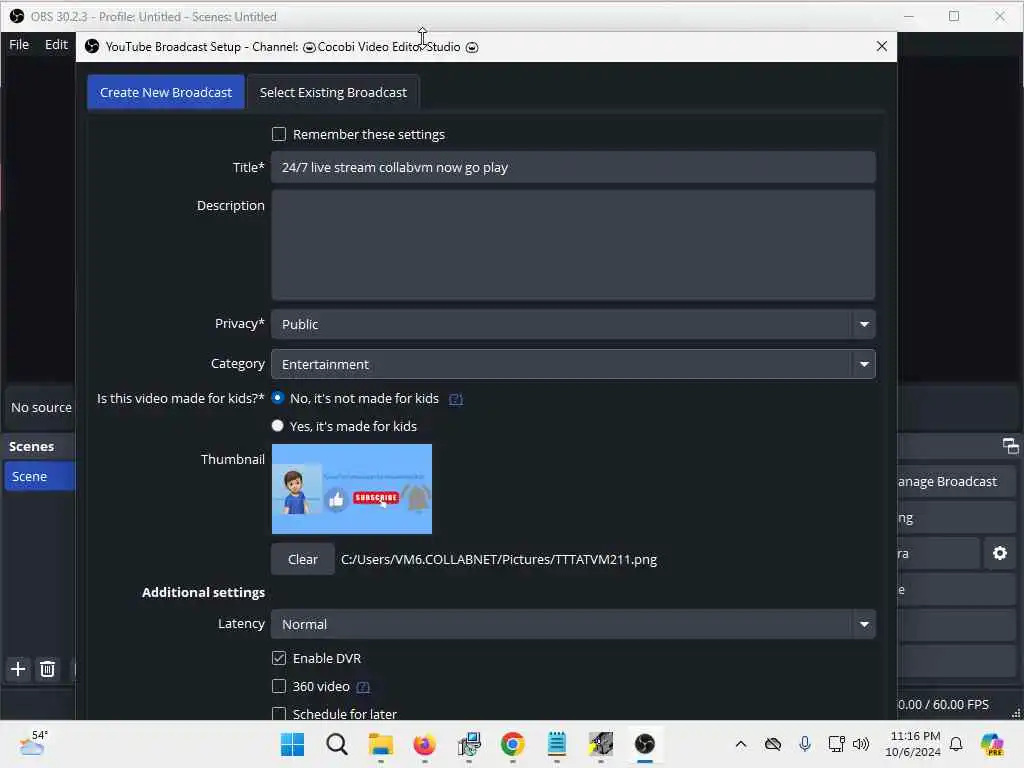This screenshot has height=768, width=1024.
Task: Click the OBS logo in dialog title
Action: click(x=92, y=46)
